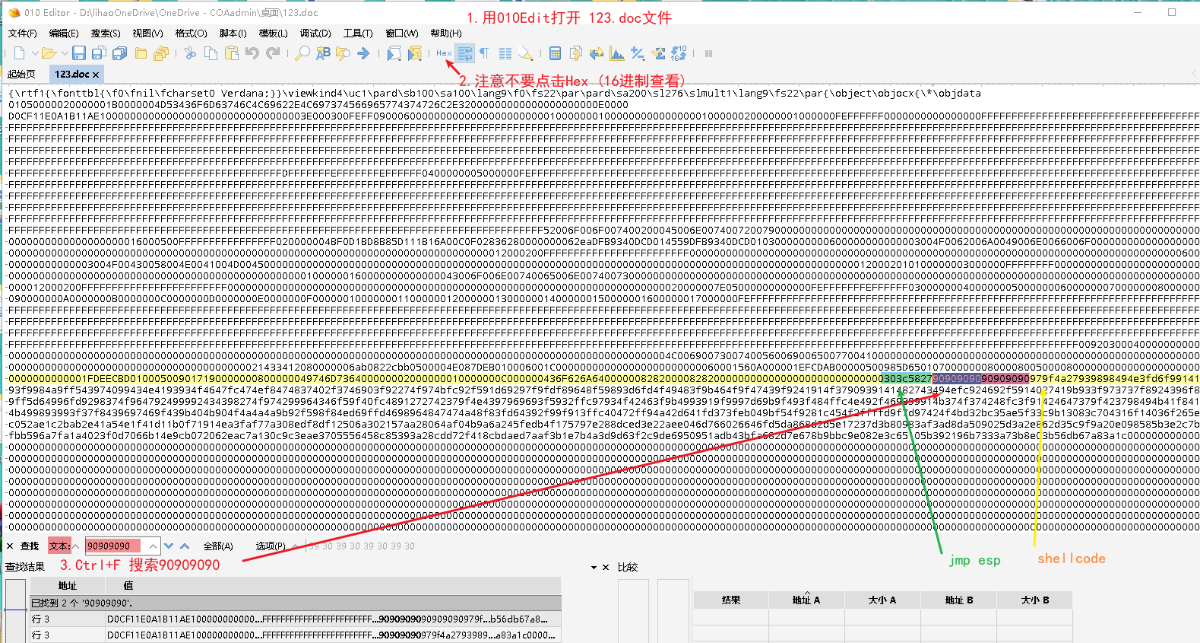Viewport: 1200px width, 643px height.
Task: Open the 脚本(I) menu
Action: (233, 33)
